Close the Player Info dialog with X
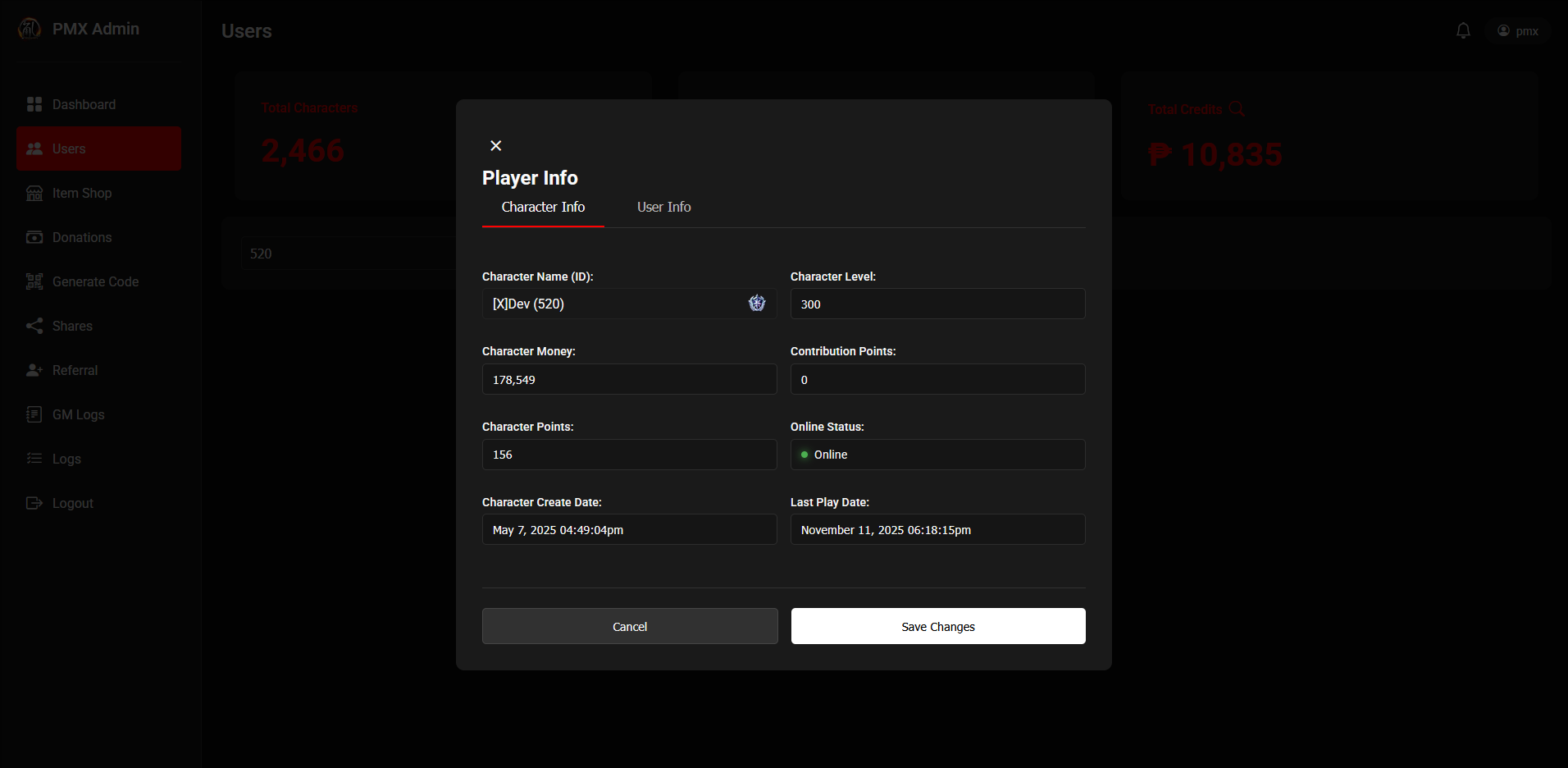Viewport: 1568px width, 768px height. click(x=495, y=145)
